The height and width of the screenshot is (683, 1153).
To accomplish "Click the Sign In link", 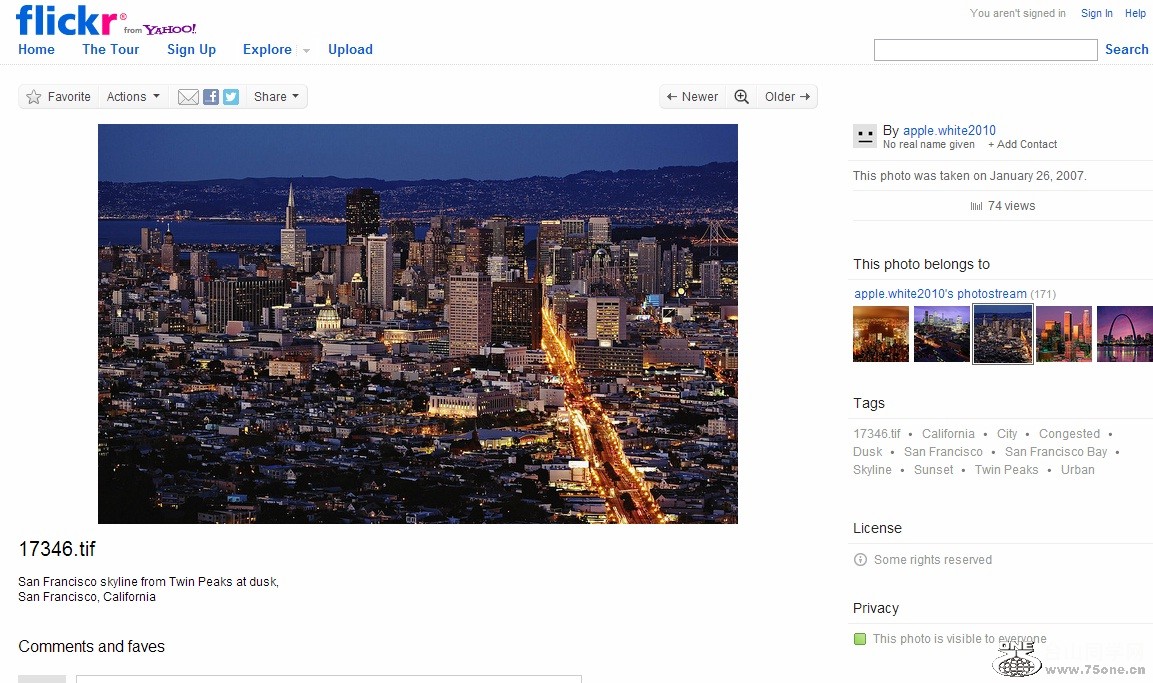I will pos(1096,13).
